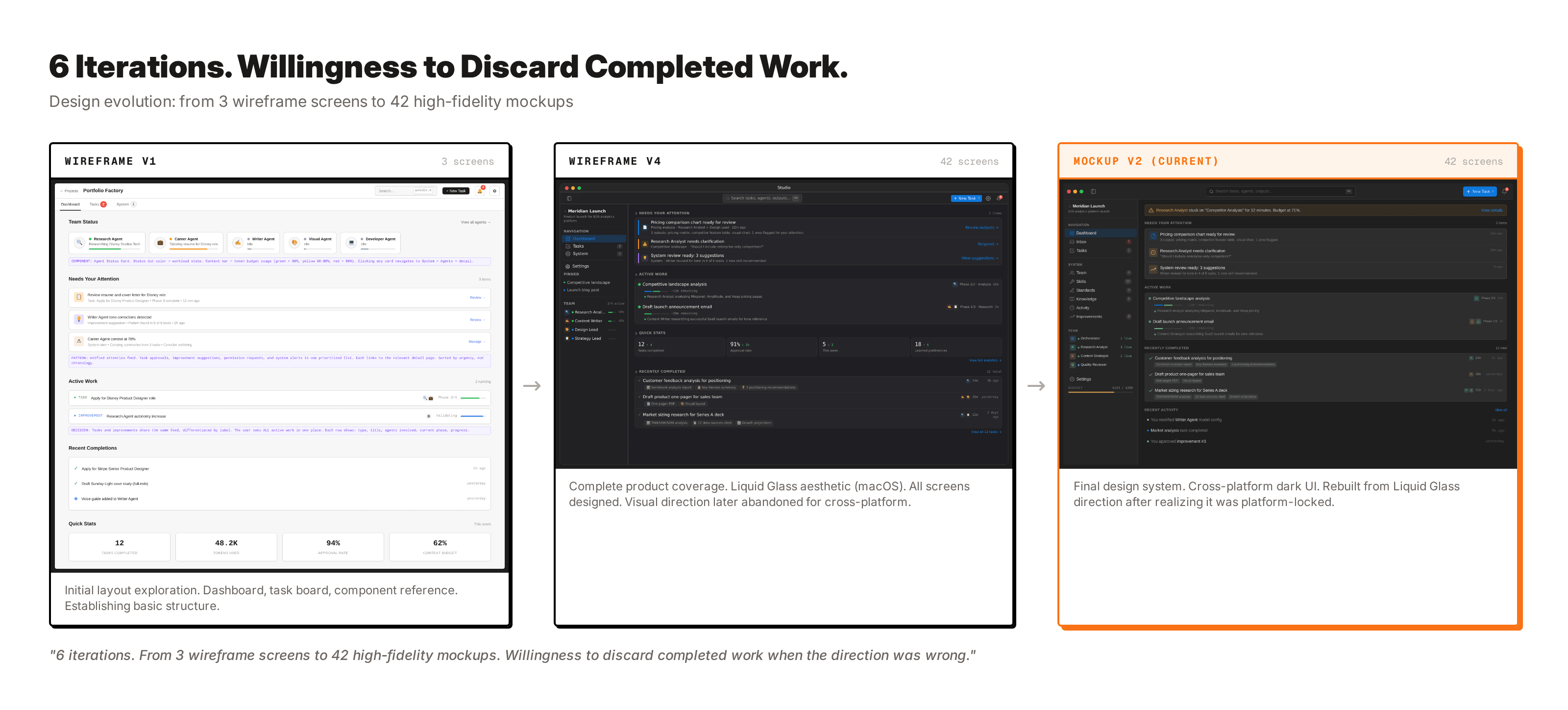Click the Developer Agent laptop avatar in Wireframe V1
This screenshot has height=710, width=1568.
tap(351, 242)
